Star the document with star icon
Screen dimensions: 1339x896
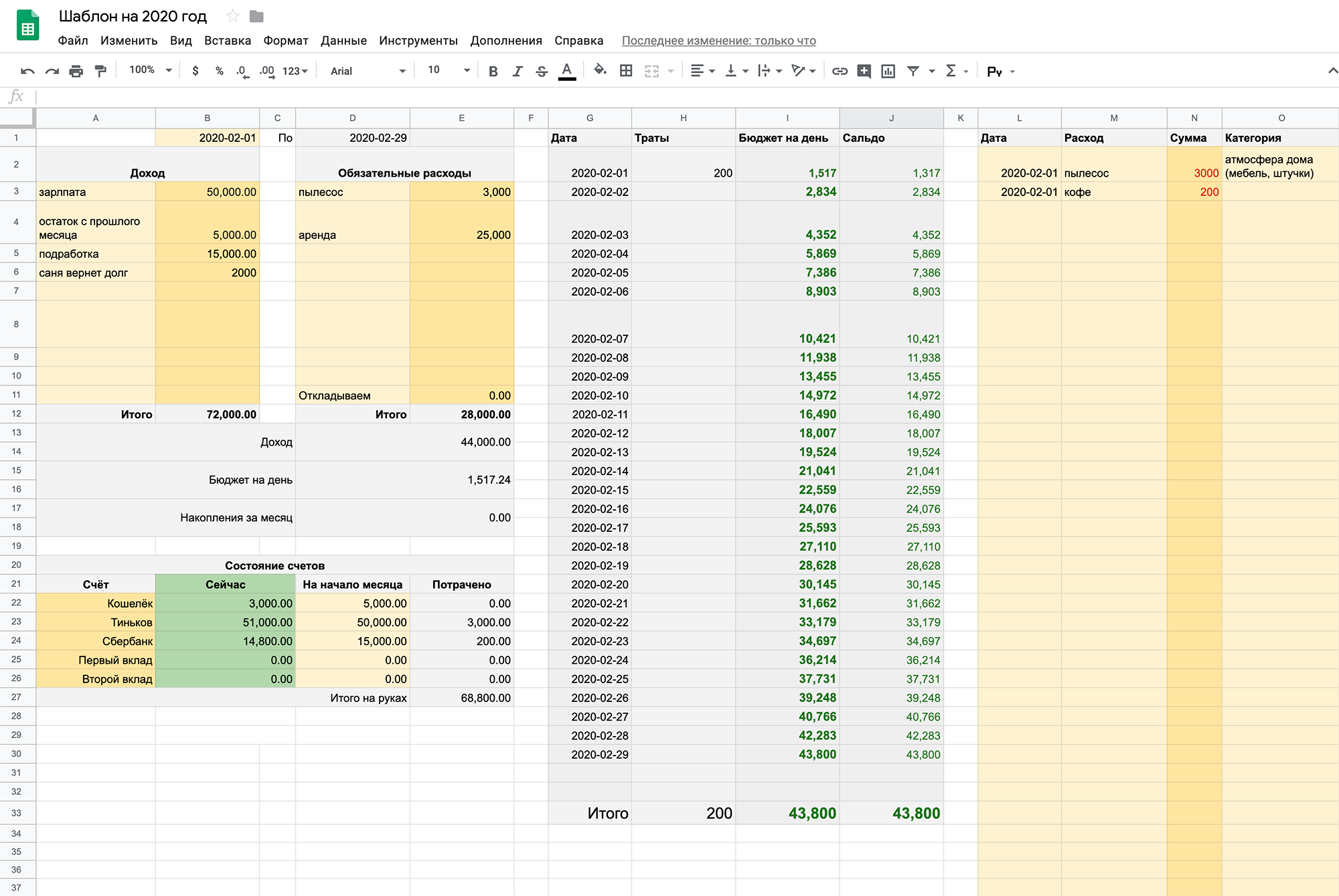pyautogui.click(x=232, y=16)
